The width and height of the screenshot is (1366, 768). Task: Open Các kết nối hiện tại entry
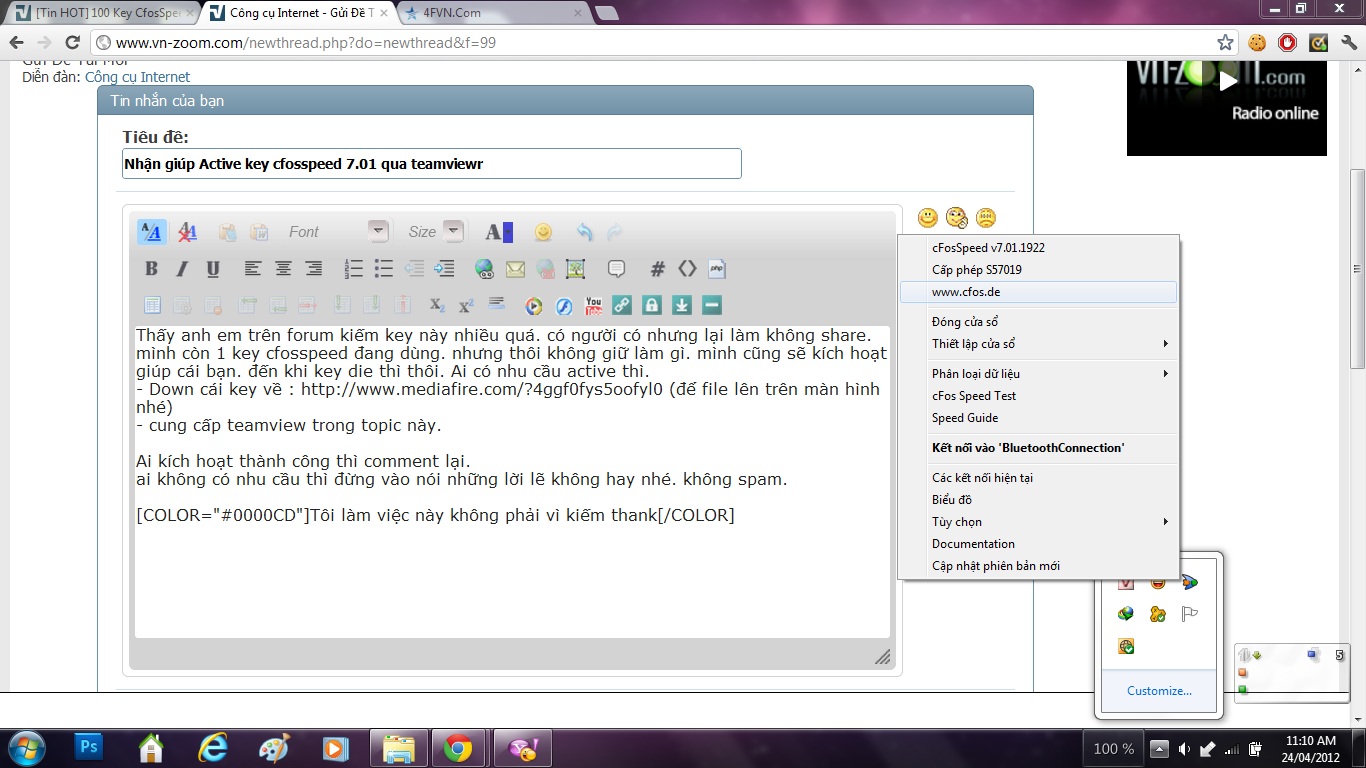pos(1038,478)
